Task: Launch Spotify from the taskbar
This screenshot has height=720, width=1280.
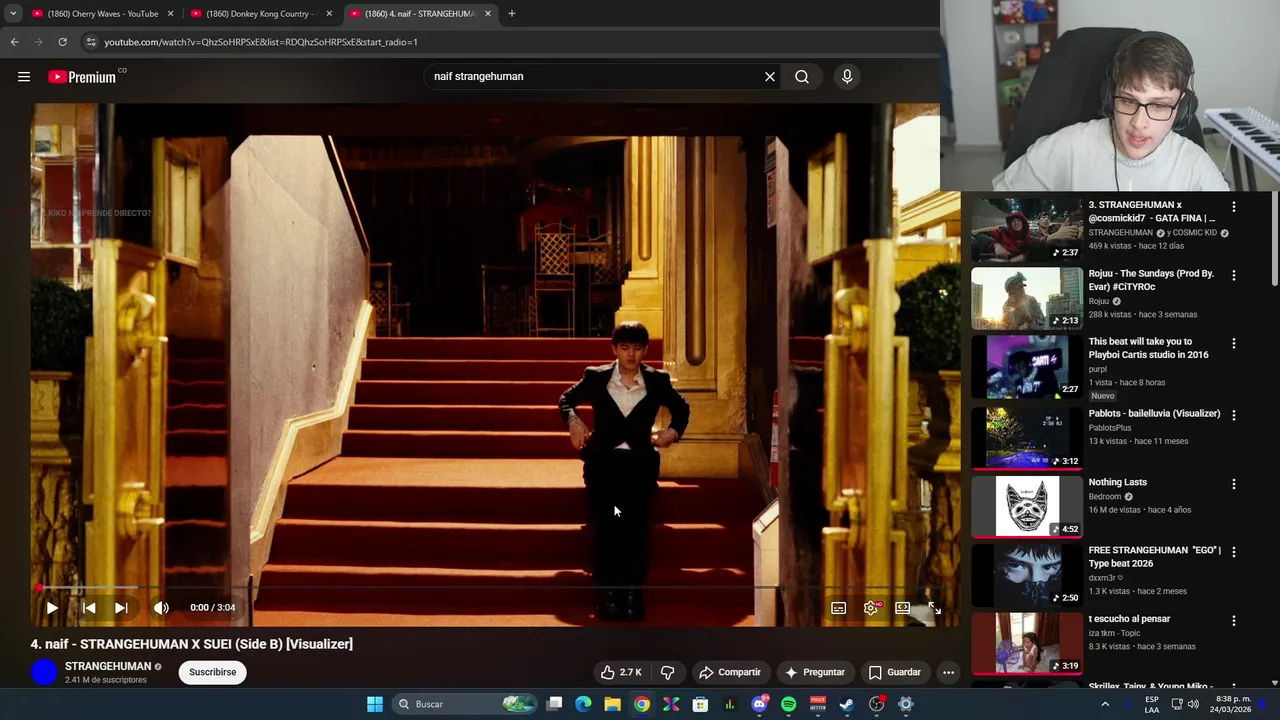Action: [788, 704]
